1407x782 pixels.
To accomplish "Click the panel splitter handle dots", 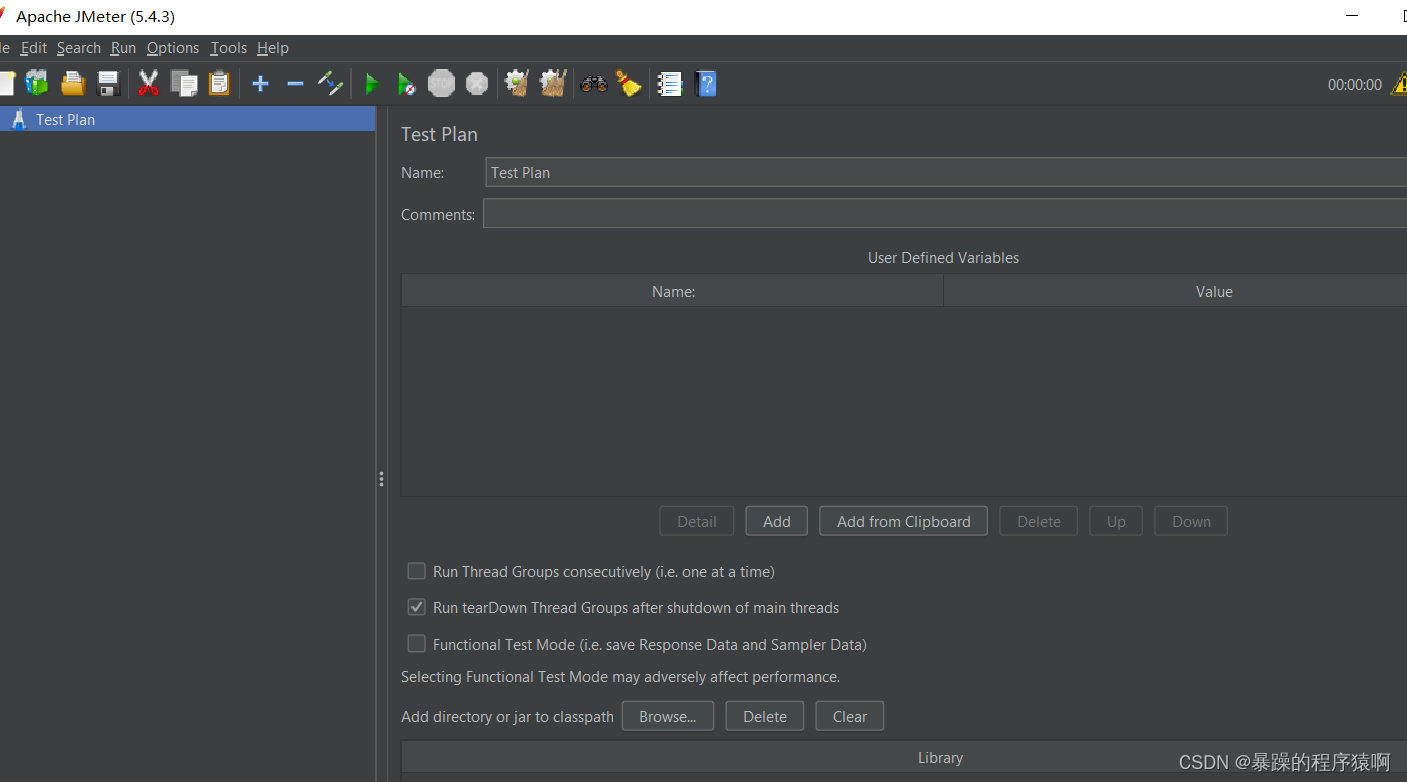I will point(381,479).
